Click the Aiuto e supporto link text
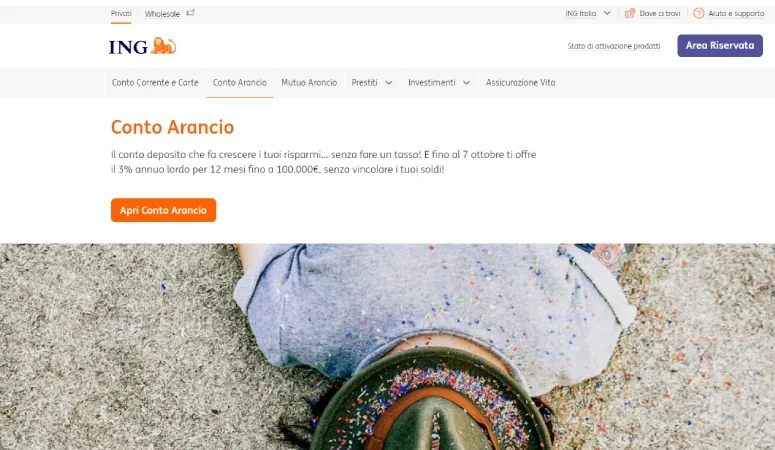 pyautogui.click(x=736, y=13)
